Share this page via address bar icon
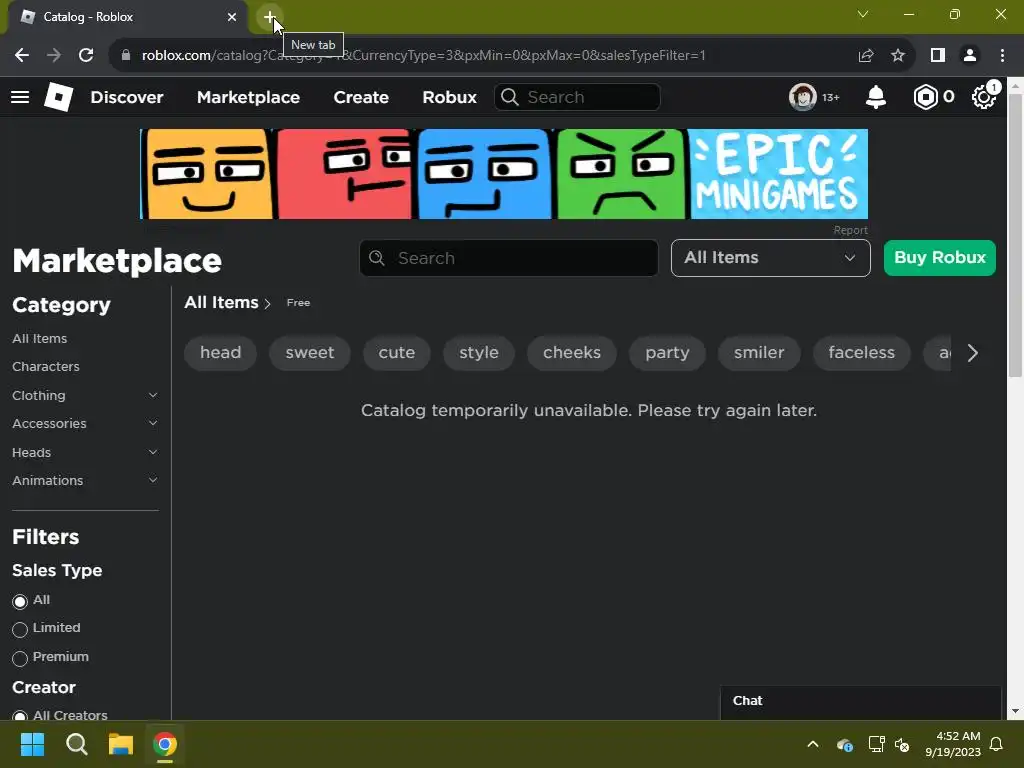Screen dimensions: 1024x768 [x=866, y=56]
